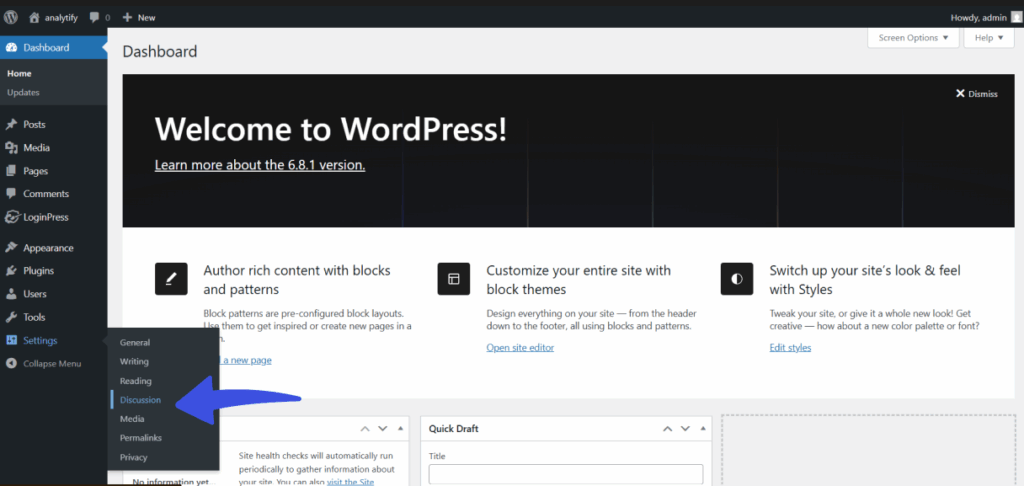Click the Comments sidebar icon
This screenshot has width=1024, height=486.
click(11, 194)
